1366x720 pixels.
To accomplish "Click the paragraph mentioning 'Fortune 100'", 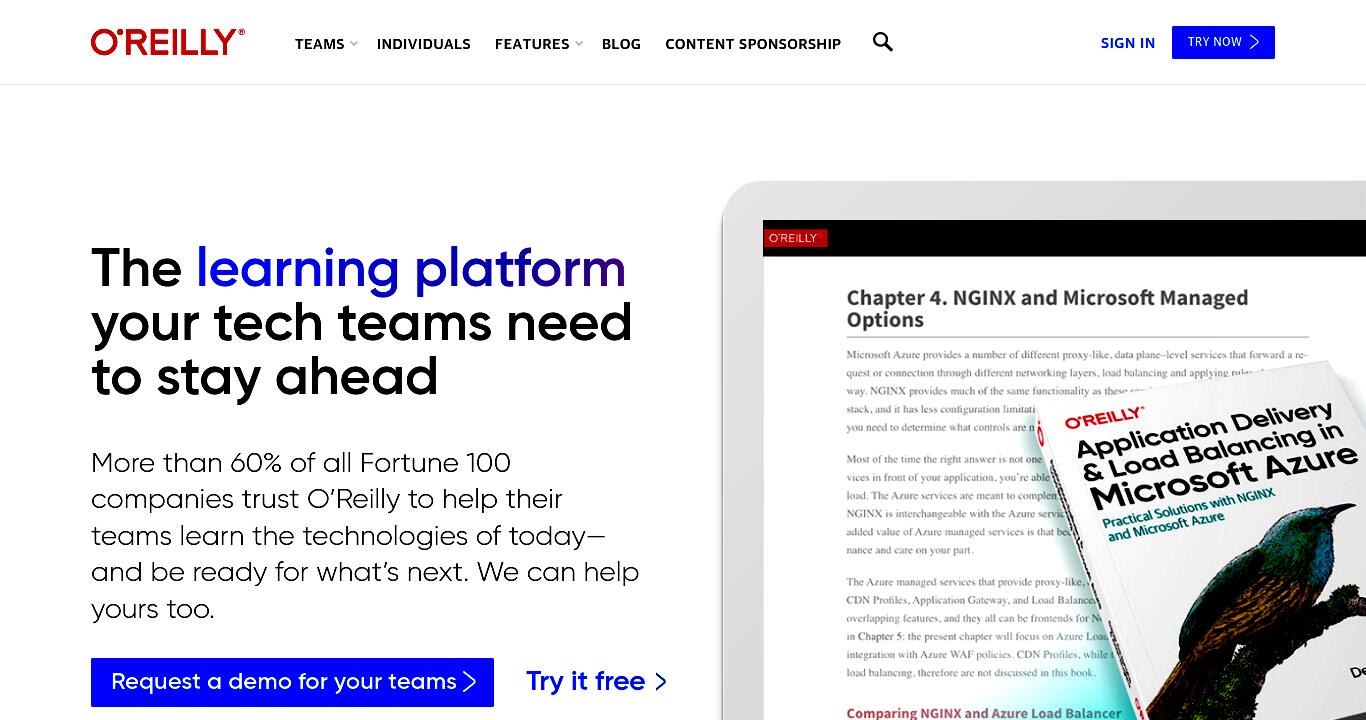I will [365, 535].
